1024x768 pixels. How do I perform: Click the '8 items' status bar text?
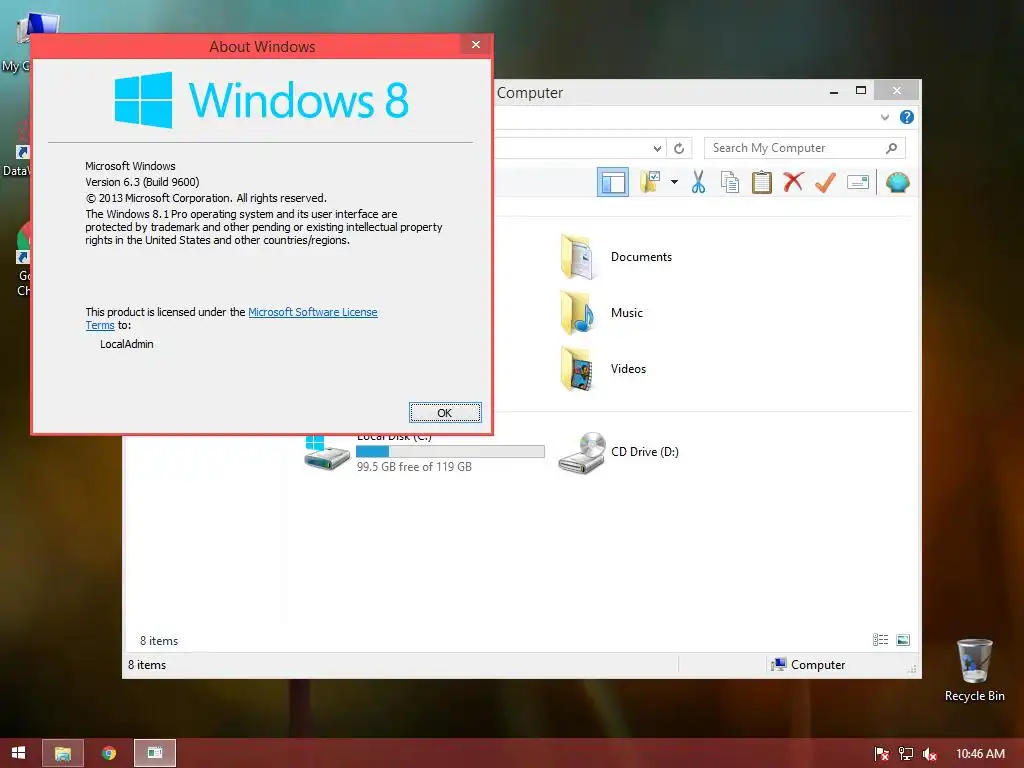(147, 665)
